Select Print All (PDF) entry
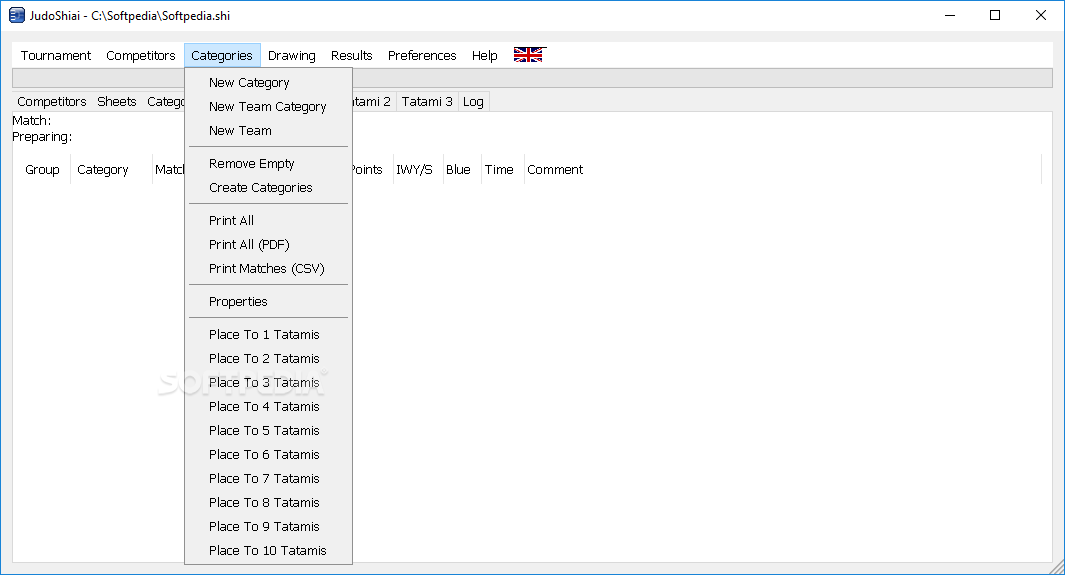Screen dimensions: 1065x575 point(268,244)
